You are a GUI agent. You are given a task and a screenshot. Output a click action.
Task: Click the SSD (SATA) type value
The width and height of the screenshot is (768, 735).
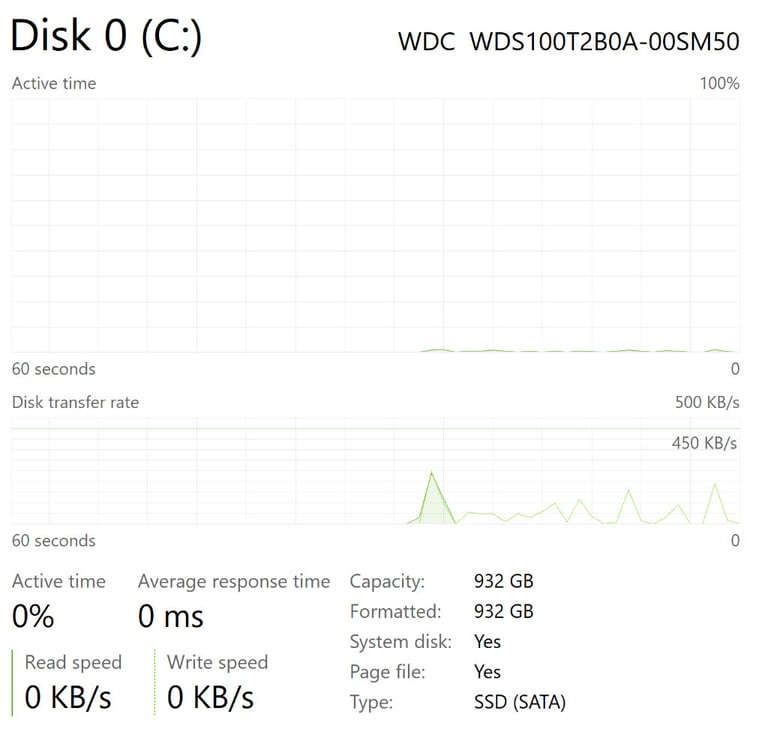click(520, 703)
